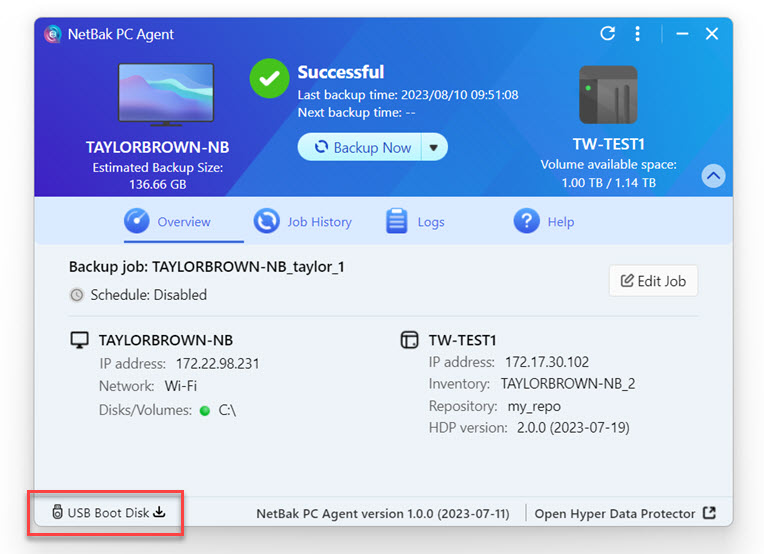Click the laptop computer image for TAYLORBROWN-NB
Image resolution: width=764 pixels, height=554 pixels.
pos(166,94)
